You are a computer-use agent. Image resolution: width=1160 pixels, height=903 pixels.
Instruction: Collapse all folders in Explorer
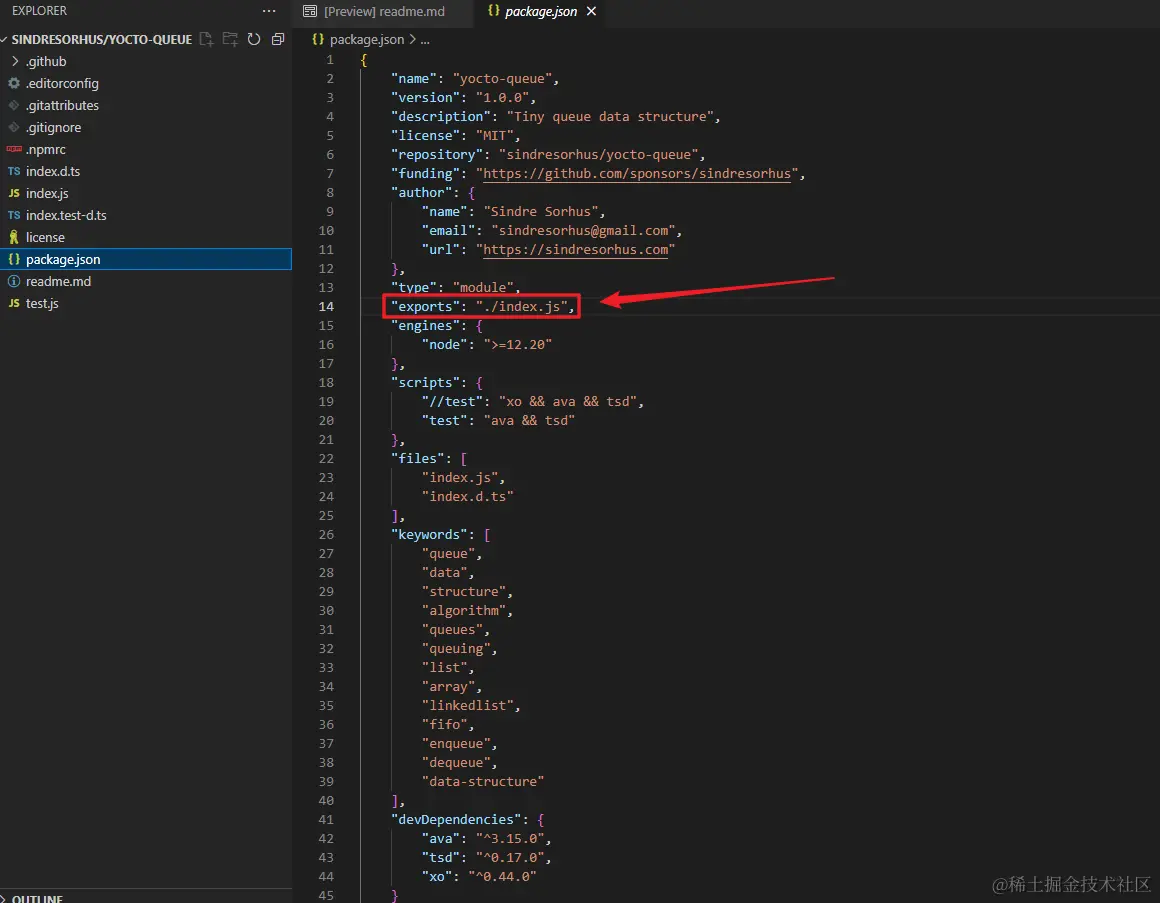[x=278, y=39]
